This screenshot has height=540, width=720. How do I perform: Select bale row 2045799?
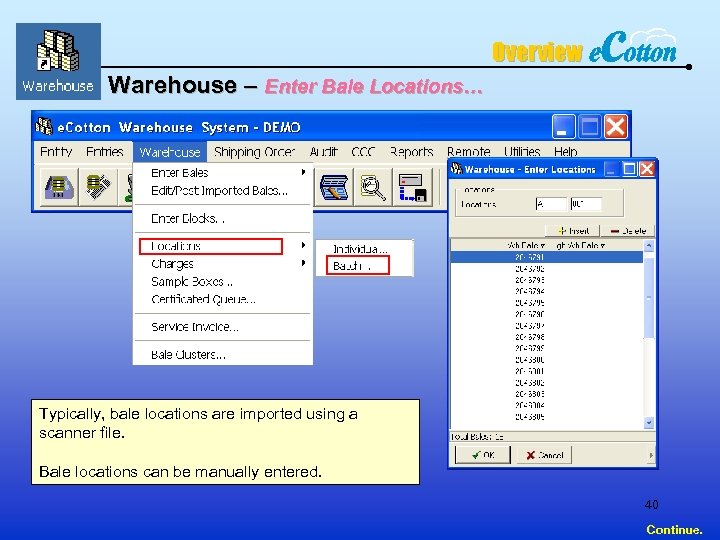[547, 348]
